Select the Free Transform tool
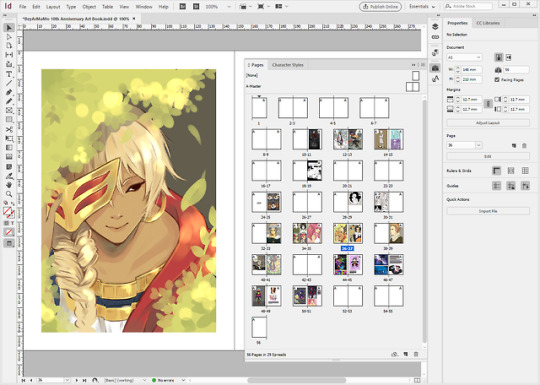Screen dimensions: 540x385 pyautogui.click(x=9, y=139)
